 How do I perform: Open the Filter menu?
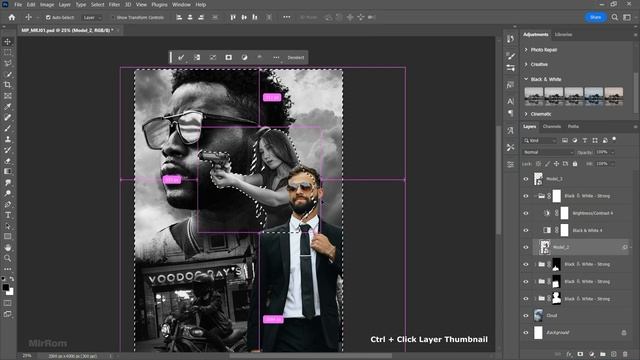[x=114, y=5]
